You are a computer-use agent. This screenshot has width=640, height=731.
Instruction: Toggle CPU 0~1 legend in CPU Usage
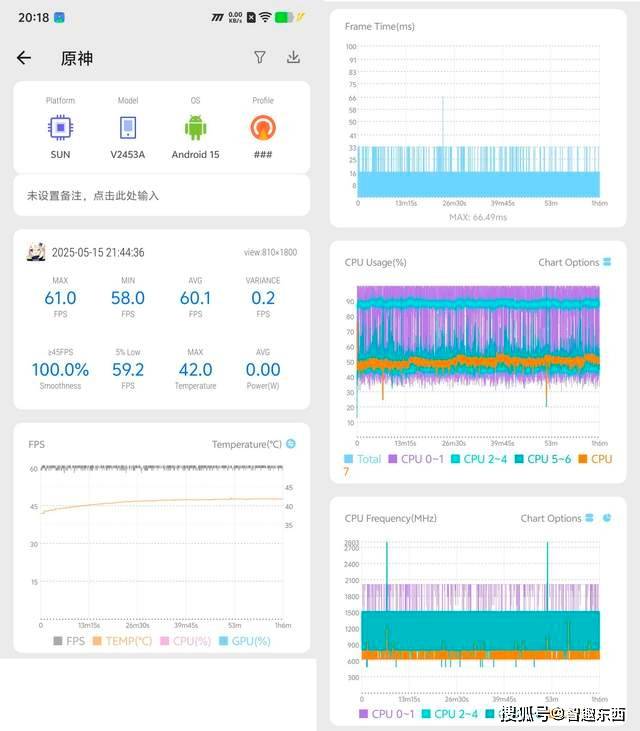tap(416, 459)
